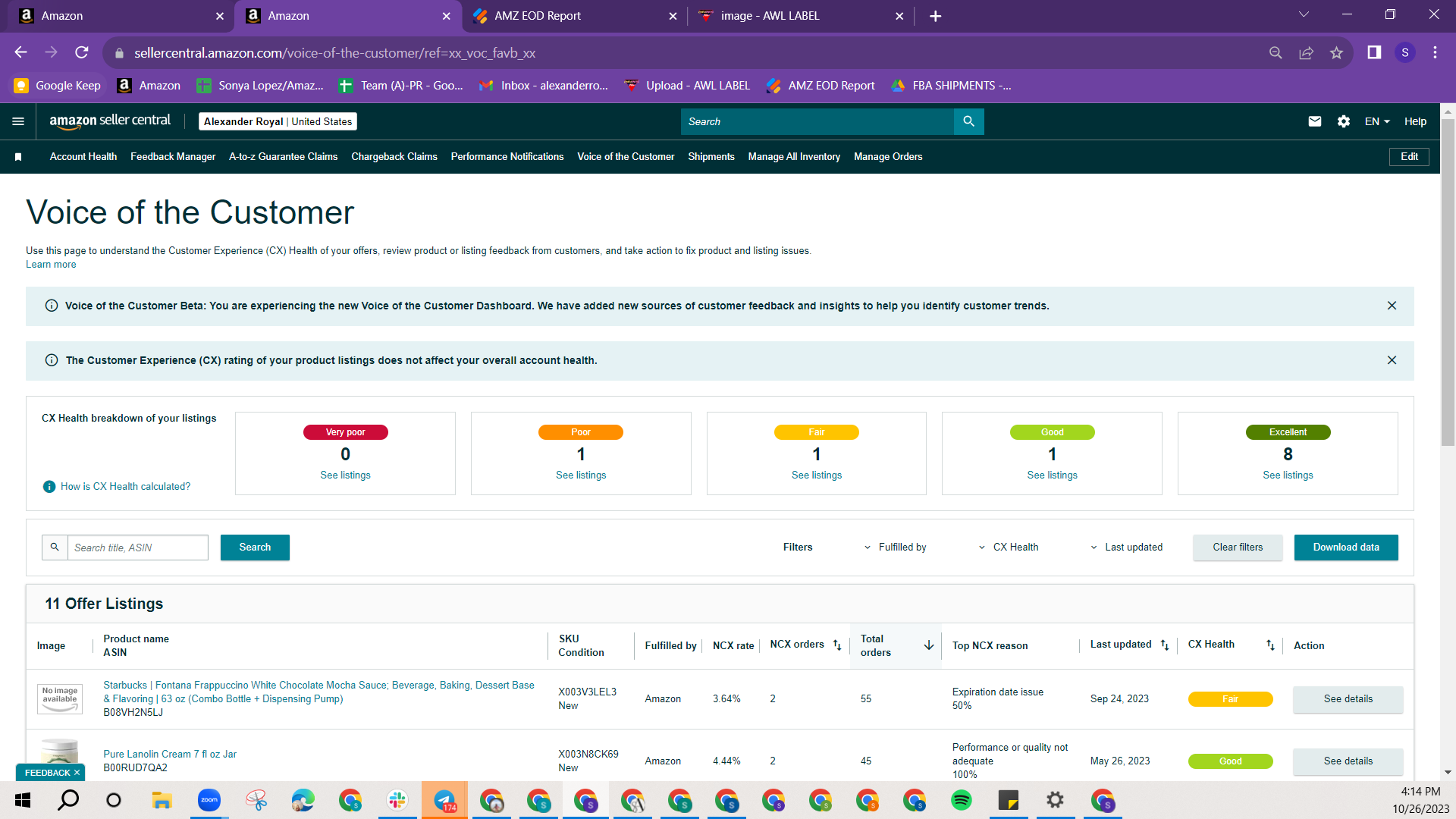Sort by Last updated column arrows
The height and width of the screenshot is (819, 1456).
1165,645
